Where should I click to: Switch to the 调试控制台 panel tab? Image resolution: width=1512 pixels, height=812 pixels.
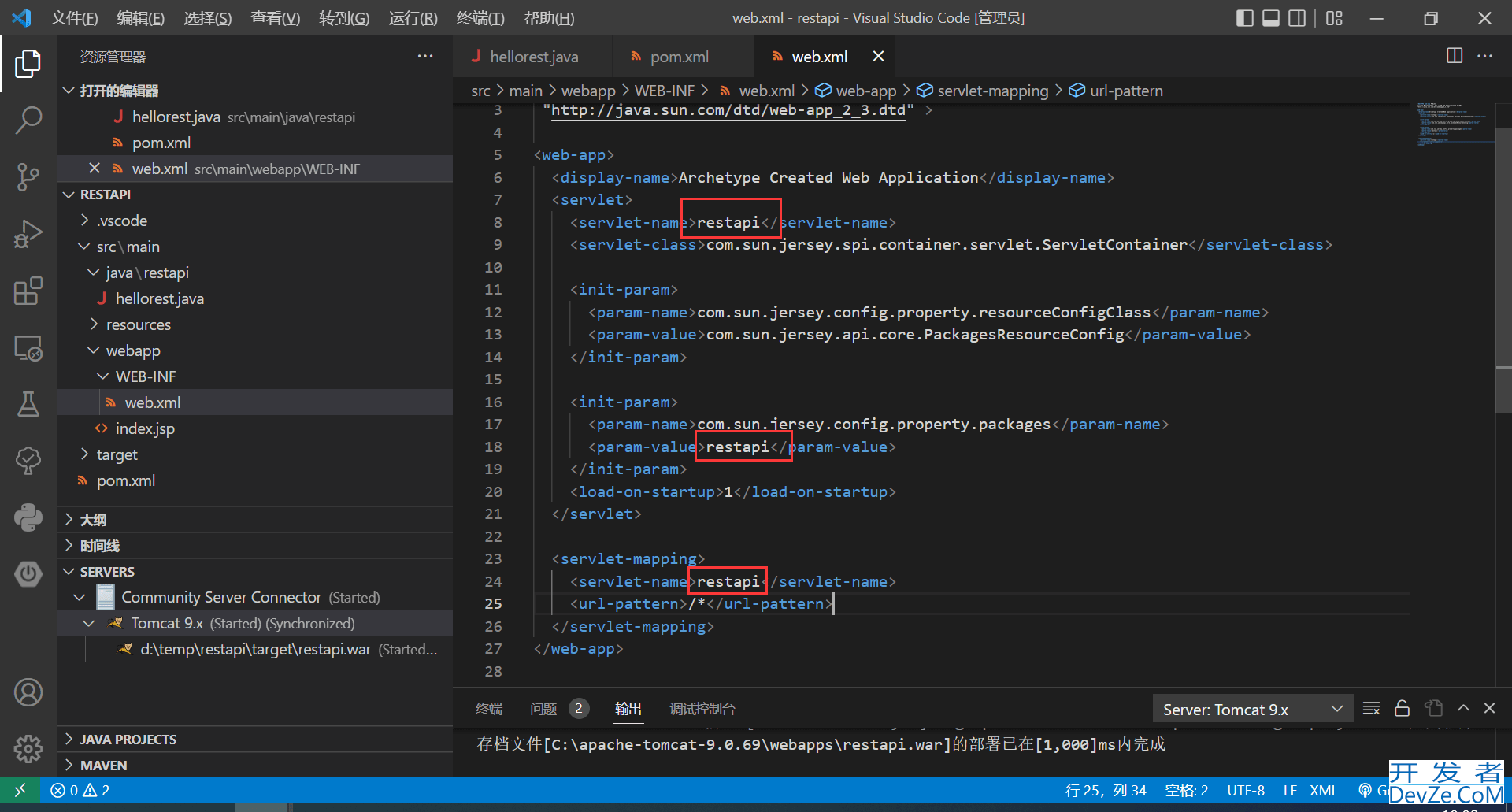pyautogui.click(x=702, y=709)
